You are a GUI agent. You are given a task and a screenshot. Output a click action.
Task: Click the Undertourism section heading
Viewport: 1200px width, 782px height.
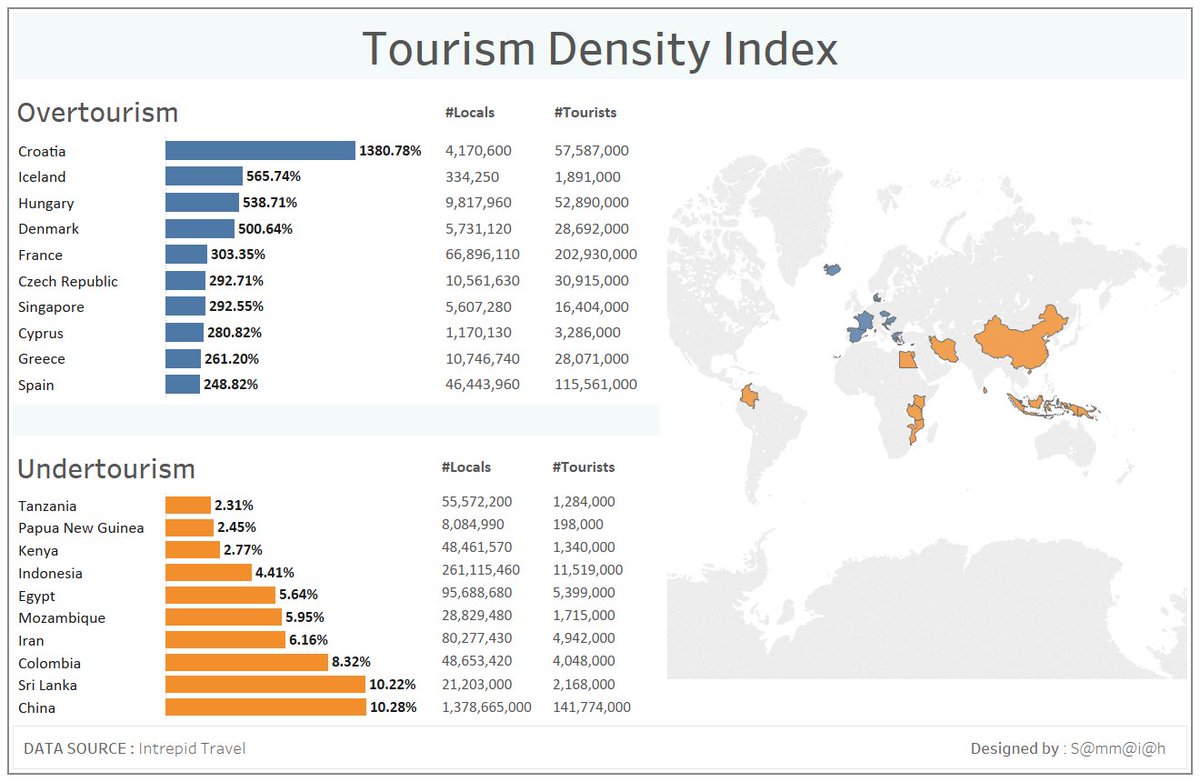pyautogui.click(x=106, y=468)
